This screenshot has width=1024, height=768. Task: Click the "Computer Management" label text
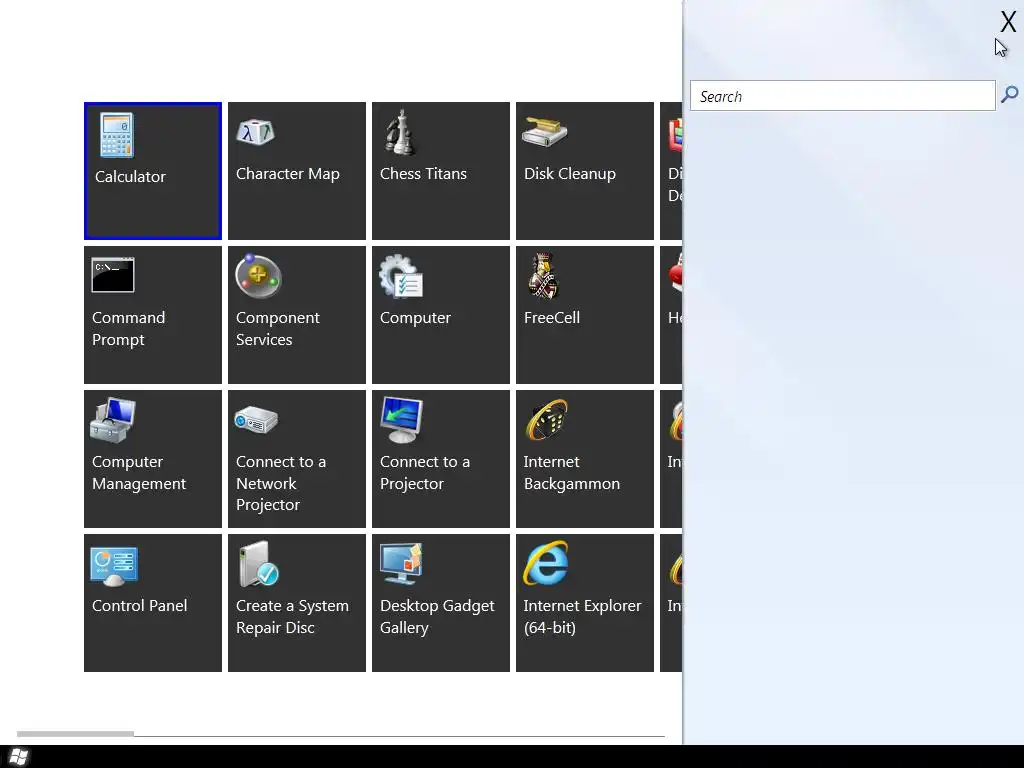139,473
